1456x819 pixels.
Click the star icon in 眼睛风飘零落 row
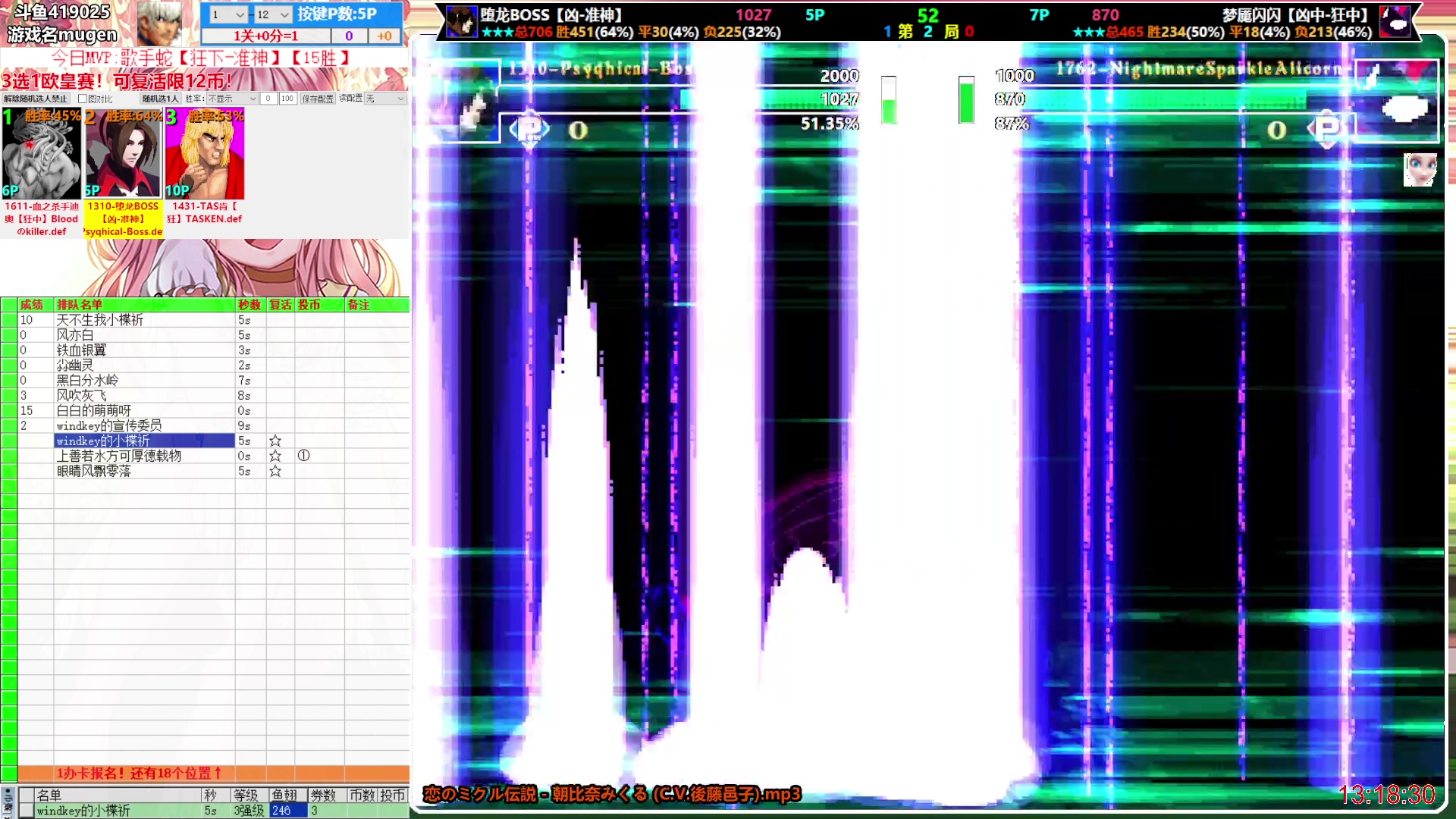(x=275, y=471)
